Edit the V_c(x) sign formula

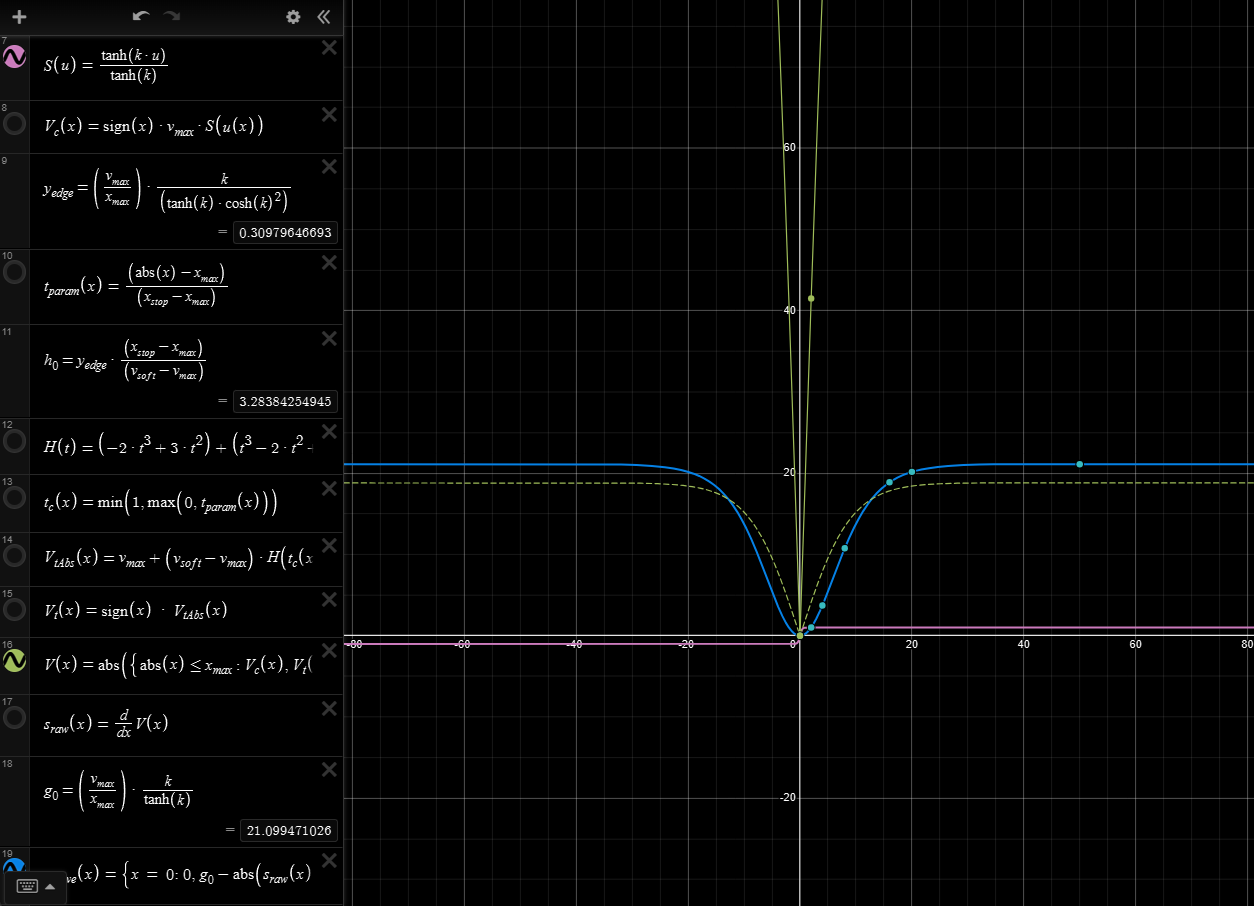[x=154, y=126]
